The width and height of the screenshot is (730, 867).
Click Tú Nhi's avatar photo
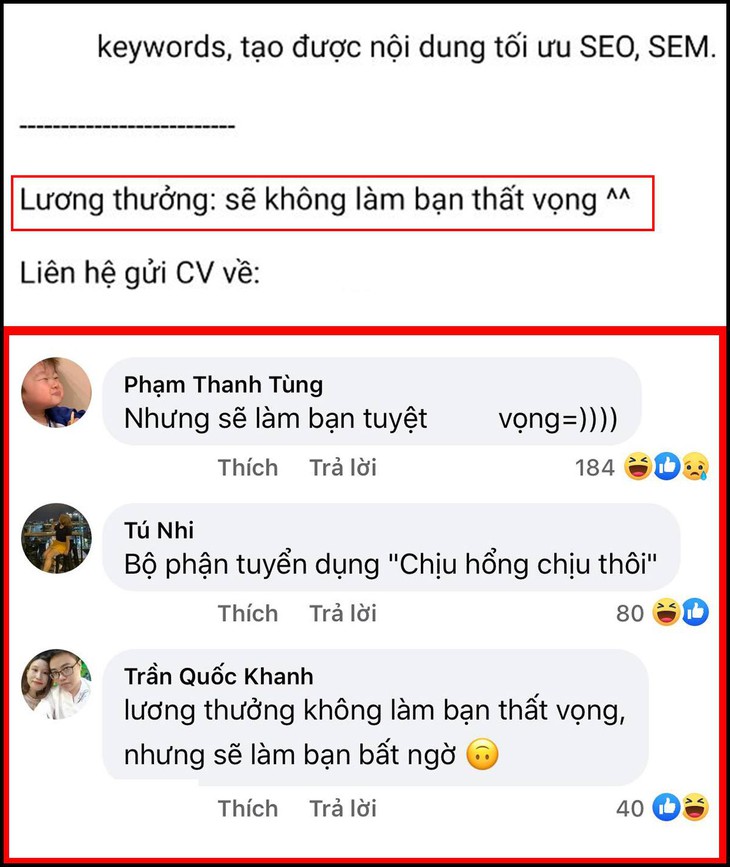[x=56, y=538]
